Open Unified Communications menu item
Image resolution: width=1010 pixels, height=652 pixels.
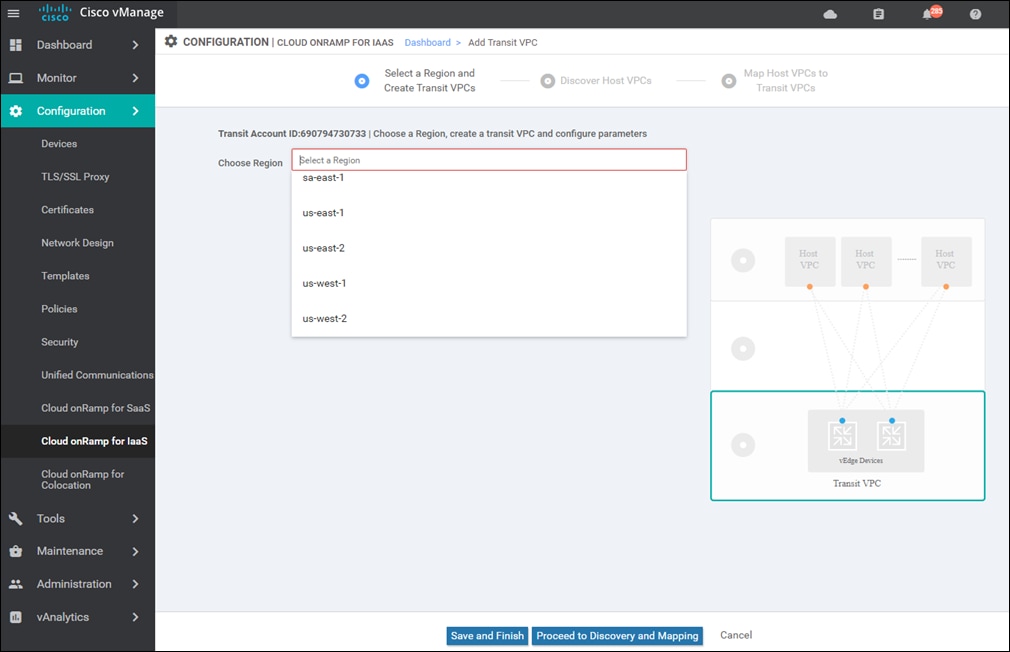[97, 375]
